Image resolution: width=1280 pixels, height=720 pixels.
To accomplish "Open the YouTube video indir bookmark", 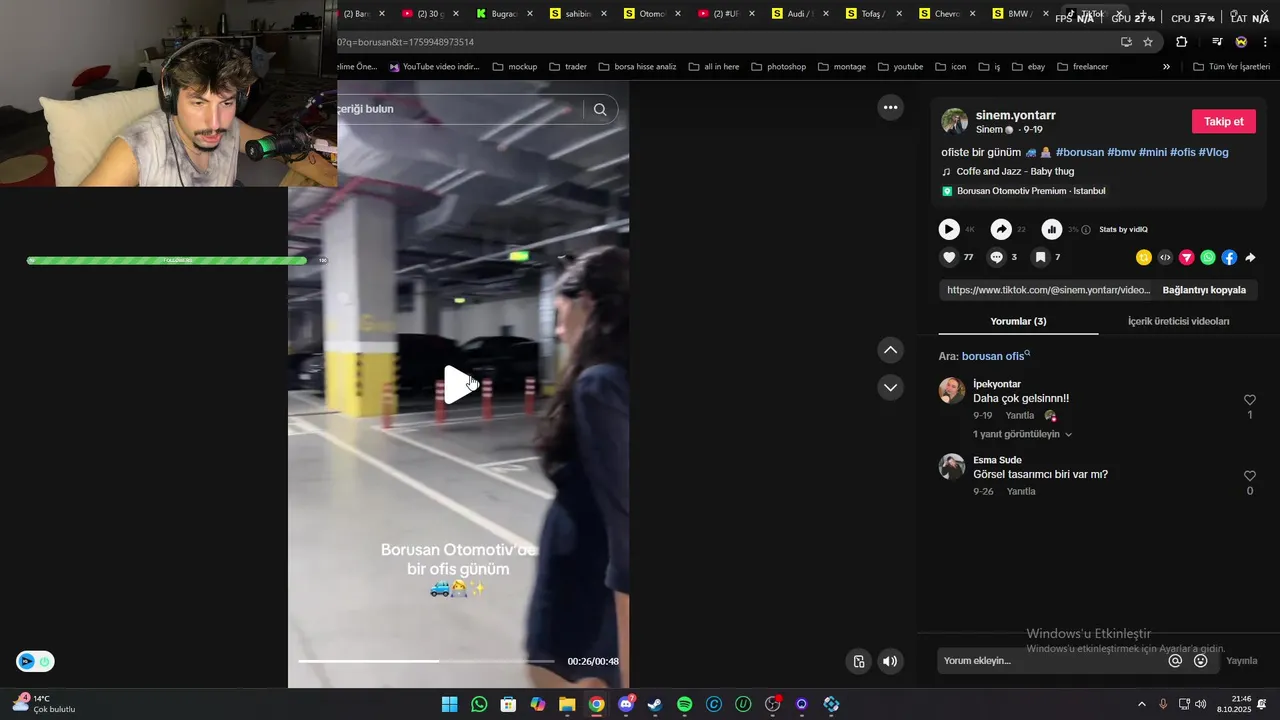I will pos(434,67).
